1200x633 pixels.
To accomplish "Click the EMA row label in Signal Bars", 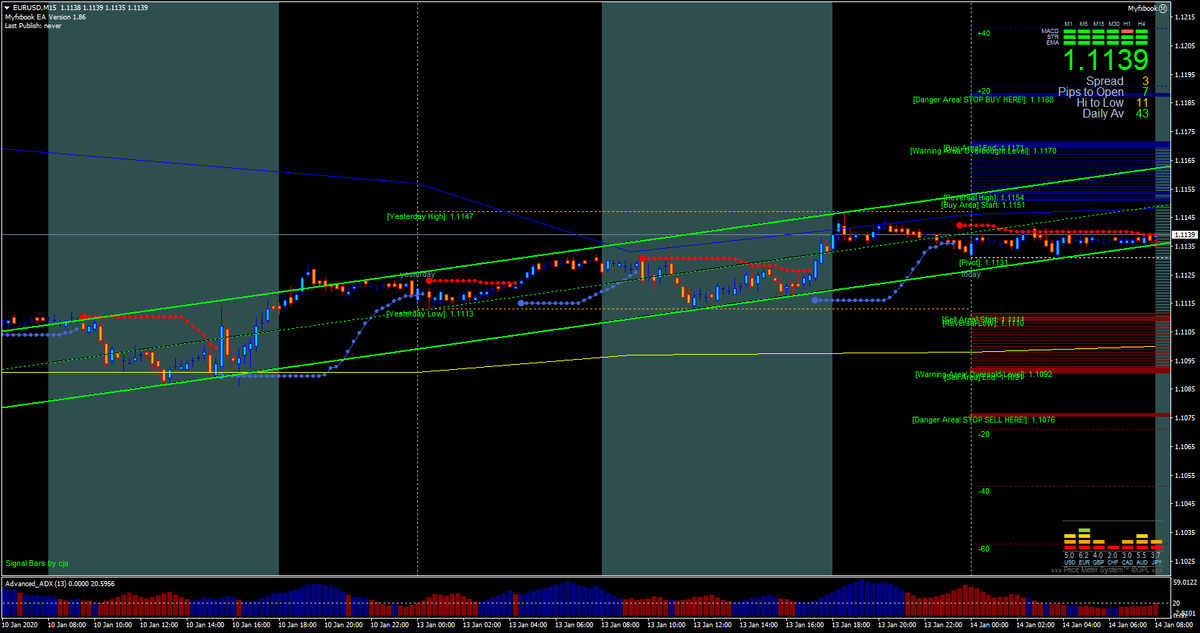I will [x=1052, y=43].
